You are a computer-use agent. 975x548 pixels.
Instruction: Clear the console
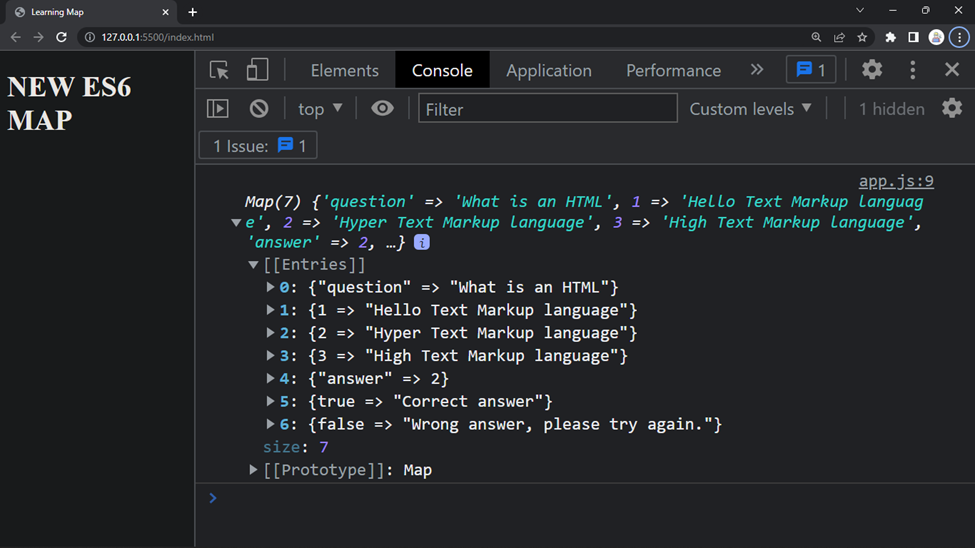pyautogui.click(x=259, y=109)
